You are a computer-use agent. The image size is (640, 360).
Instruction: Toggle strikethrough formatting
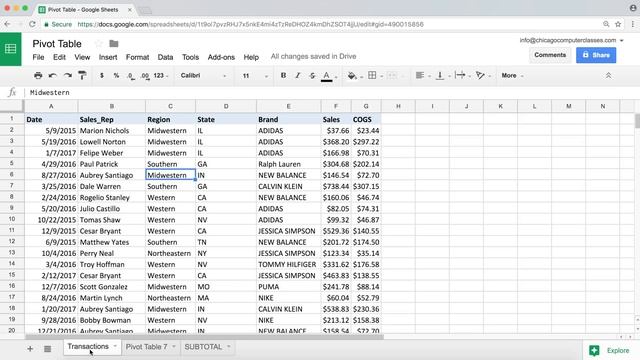(x=312, y=76)
